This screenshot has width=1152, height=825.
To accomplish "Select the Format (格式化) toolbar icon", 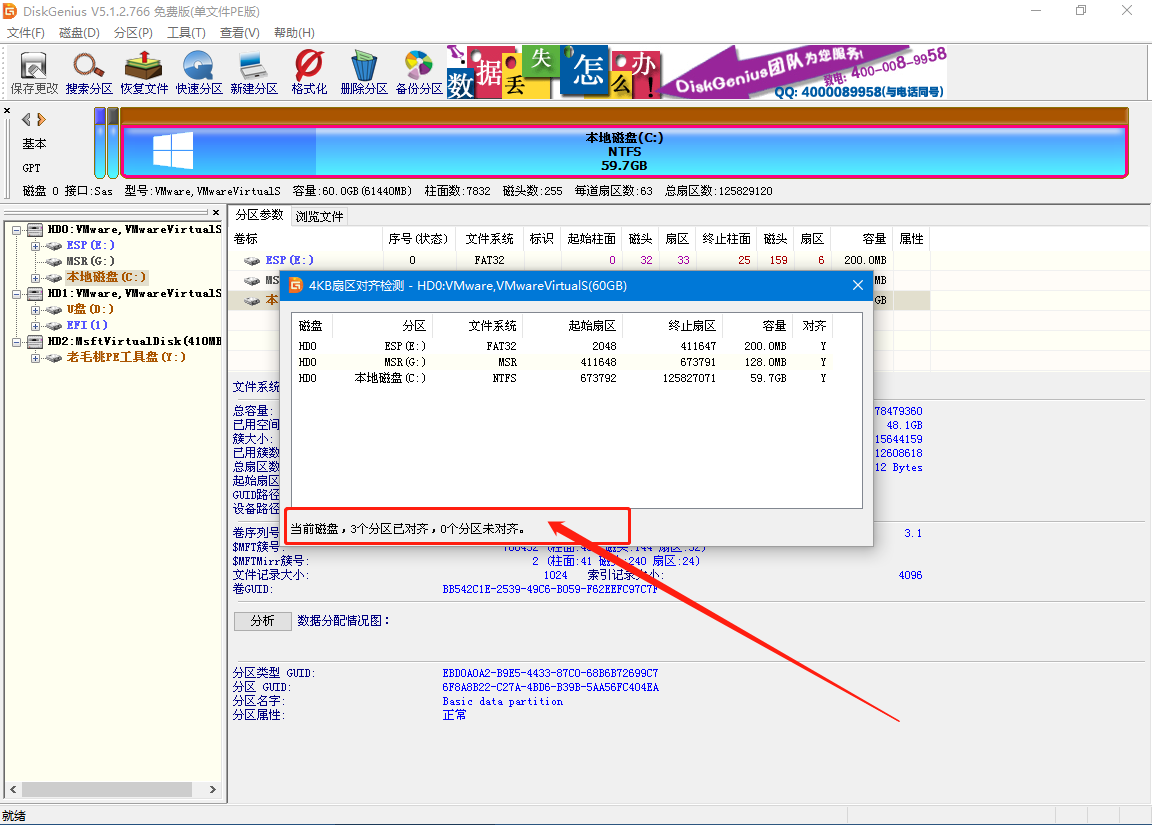I will click(x=309, y=73).
